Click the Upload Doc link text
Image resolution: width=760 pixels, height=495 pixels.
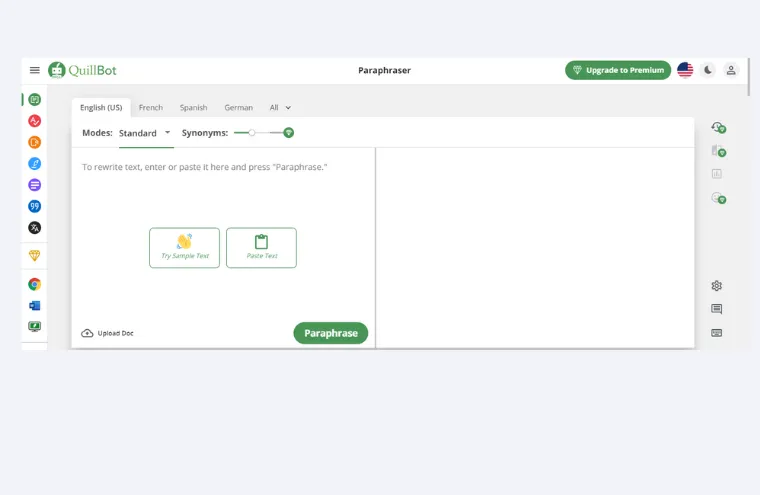pyautogui.click(x=115, y=333)
